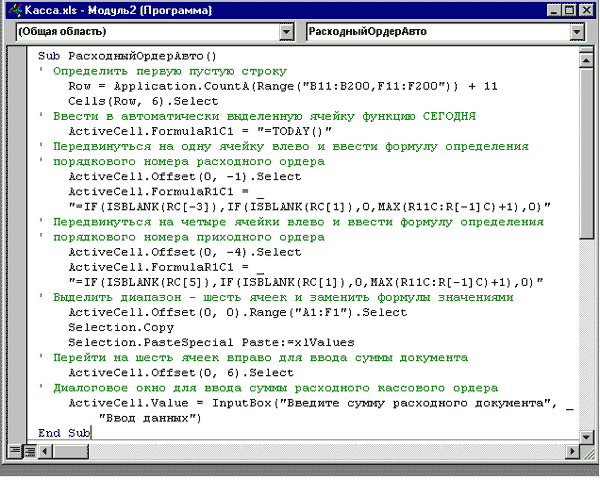The image size is (600, 480).
Task: Click inside the РасходныйОрдерАвто combo box field
Action: point(438,32)
